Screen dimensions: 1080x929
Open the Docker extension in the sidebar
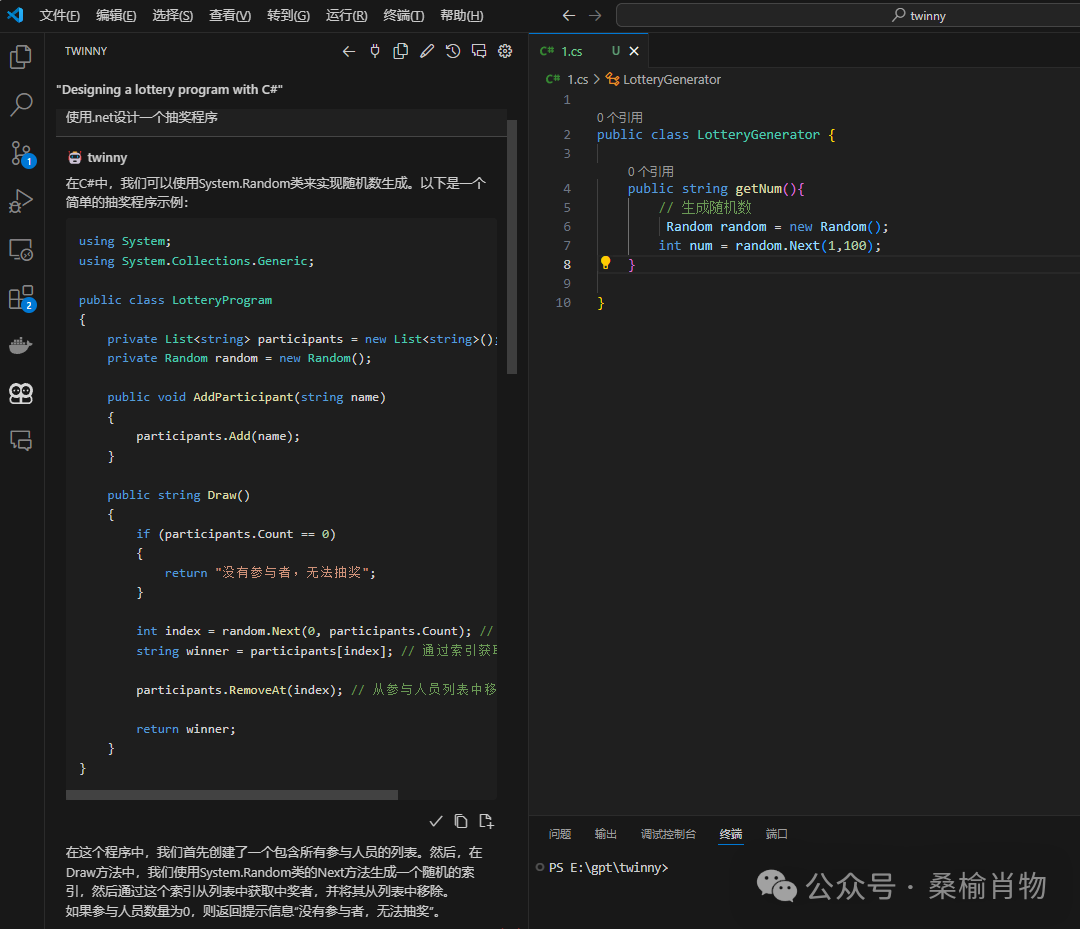pyautogui.click(x=21, y=345)
